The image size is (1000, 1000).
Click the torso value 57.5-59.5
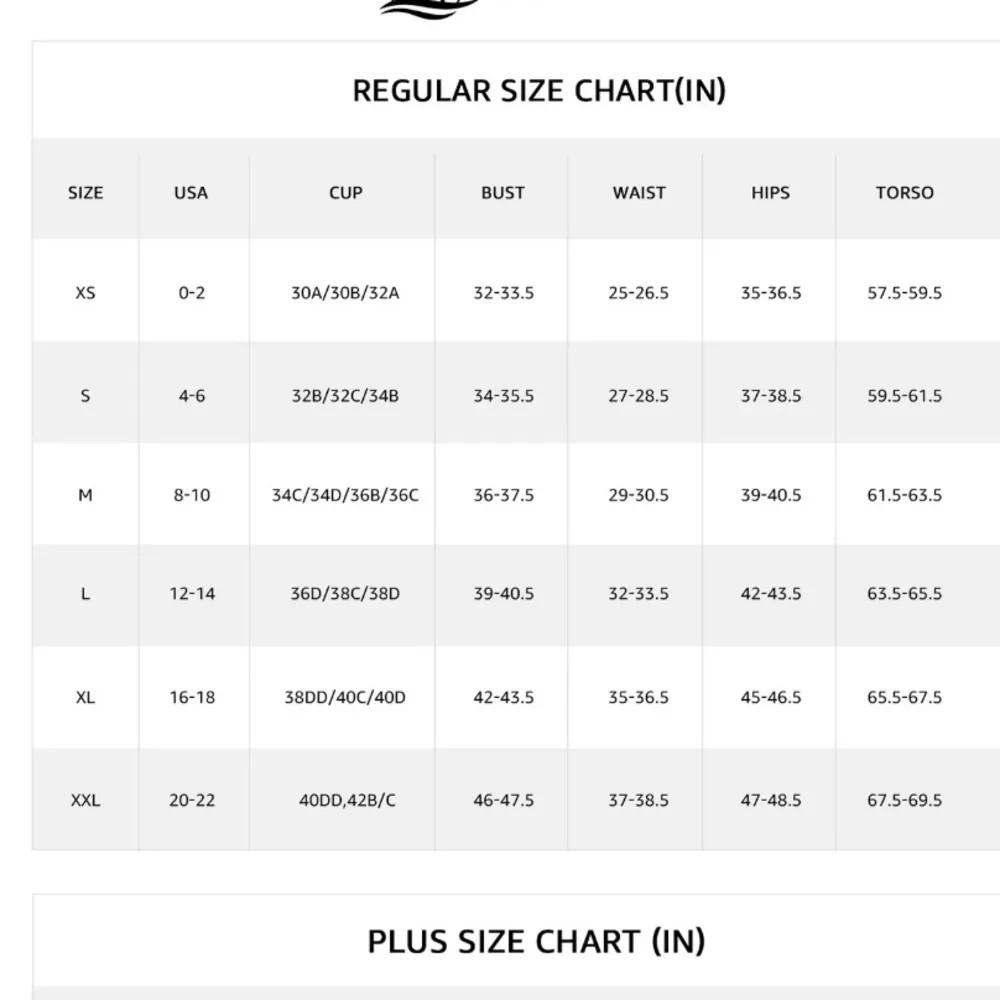pyautogui.click(x=905, y=293)
